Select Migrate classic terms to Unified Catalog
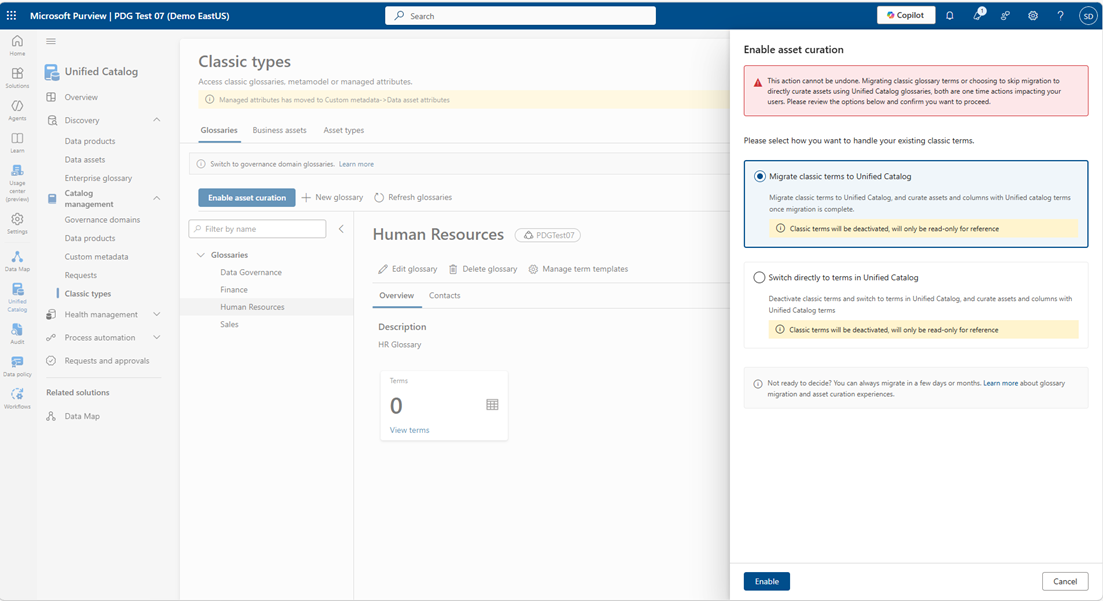 [758, 176]
